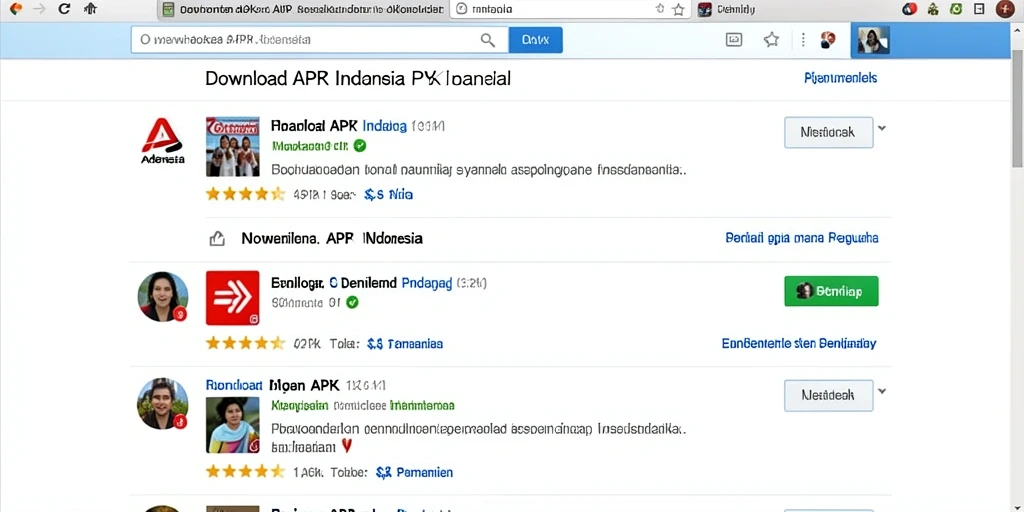Image resolution: width=1024 pixels, height=512 pixels.
Task: Click the Nesidenk button in third result
Action: [x=828, y=395]
